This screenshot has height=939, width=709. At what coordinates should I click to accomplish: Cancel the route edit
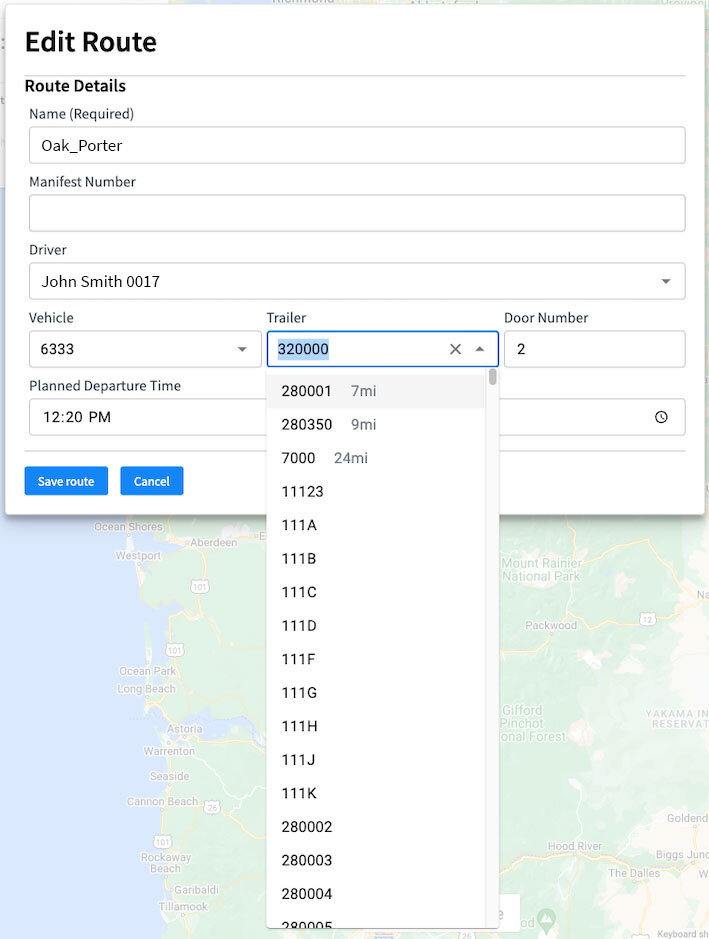[x=152, y=481]
